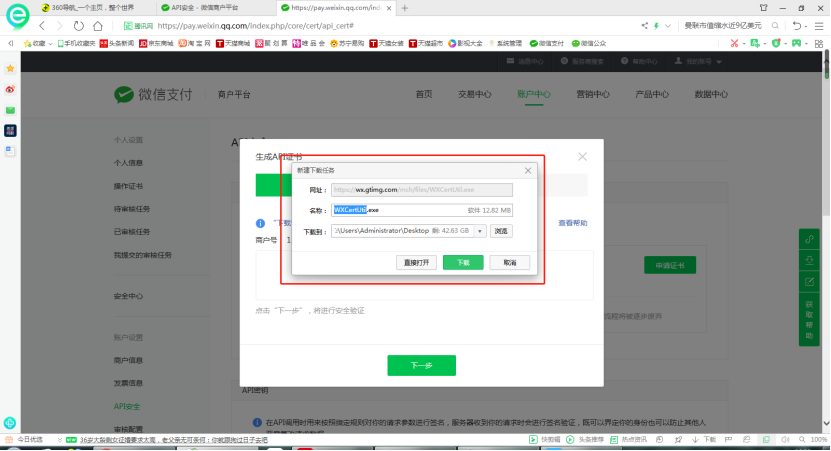Open the 首页 nav item
The width and height of the screenshot is (831, 451).
pos(424,94)
